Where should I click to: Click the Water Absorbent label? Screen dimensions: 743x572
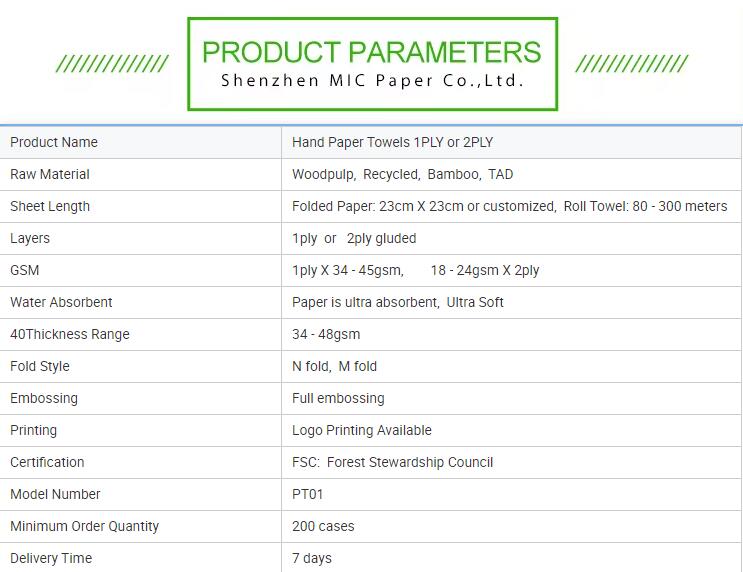coord(61,302)
